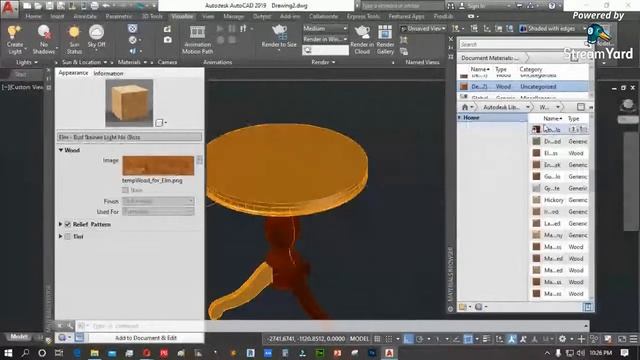Expand the Render panel flyout
Viewport: 640px width, 360px height.
323,62
